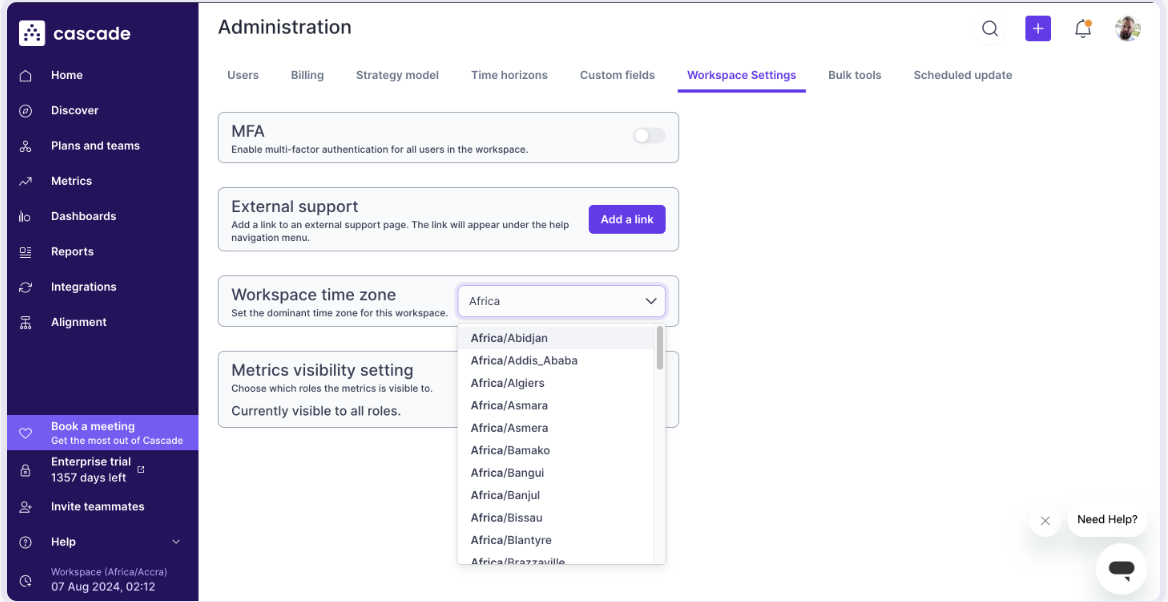Open the user profile avatar
Image resolution: width=1168 pixels, height=602 pixels.
coord(1128,29)
